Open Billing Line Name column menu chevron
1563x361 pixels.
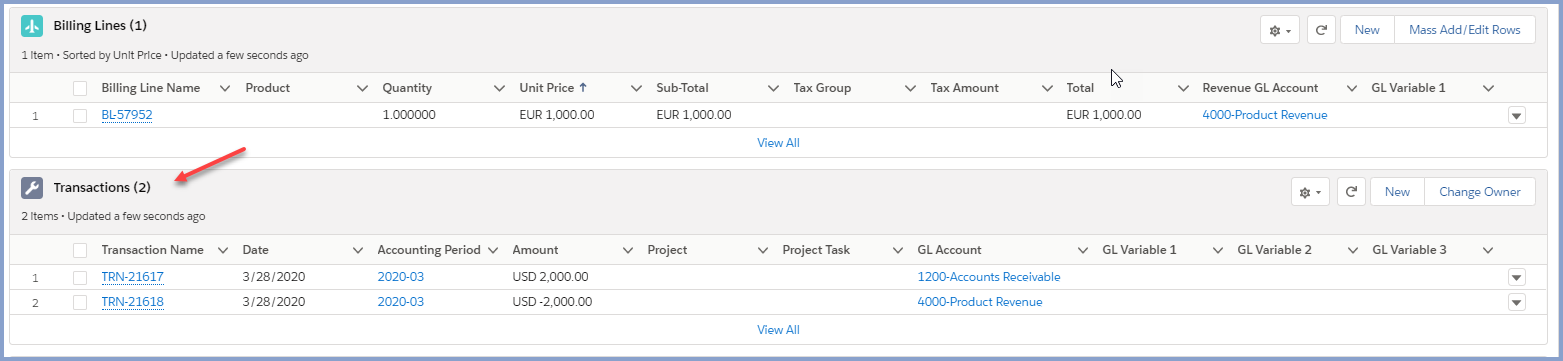224,88
